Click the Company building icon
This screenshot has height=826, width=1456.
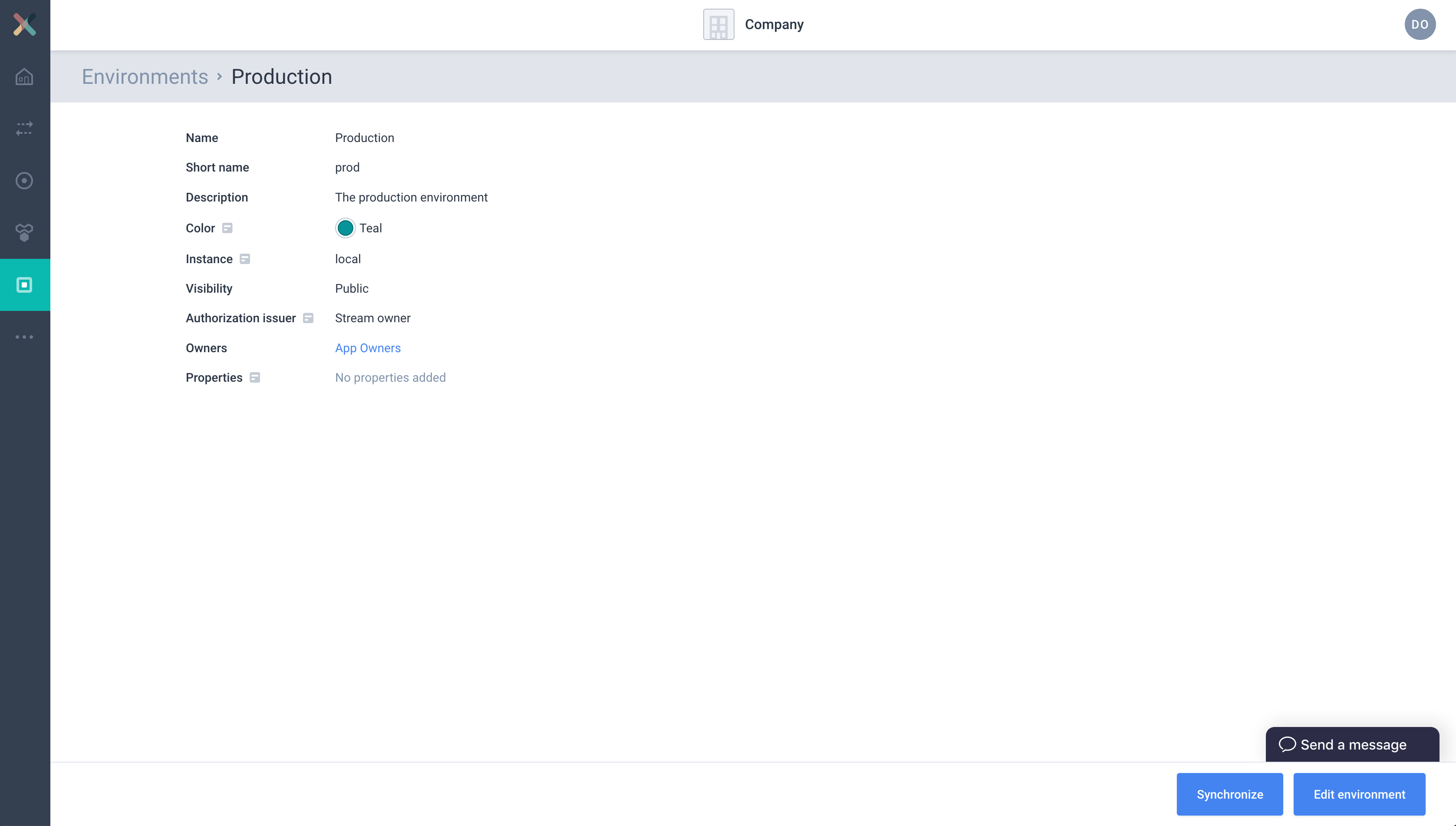coord(718,24)
